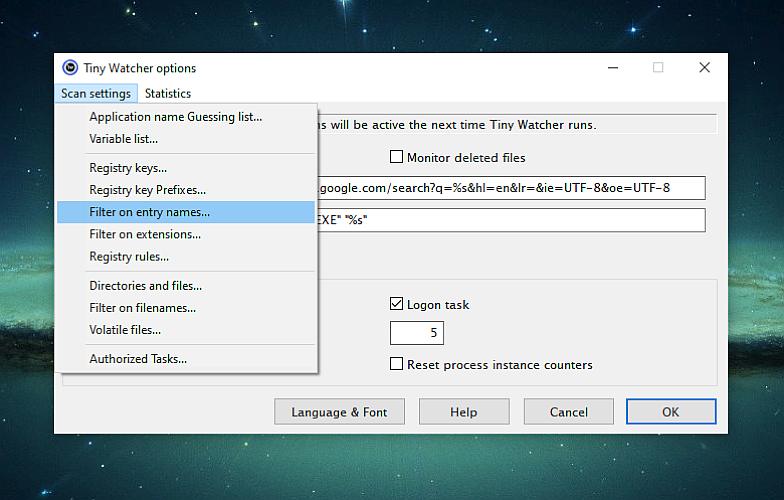Image resolution: width=784 pixels, height=500 pixels.
Task: Click the field containing EXE" "%s"
Action: [x=510, y=220]
